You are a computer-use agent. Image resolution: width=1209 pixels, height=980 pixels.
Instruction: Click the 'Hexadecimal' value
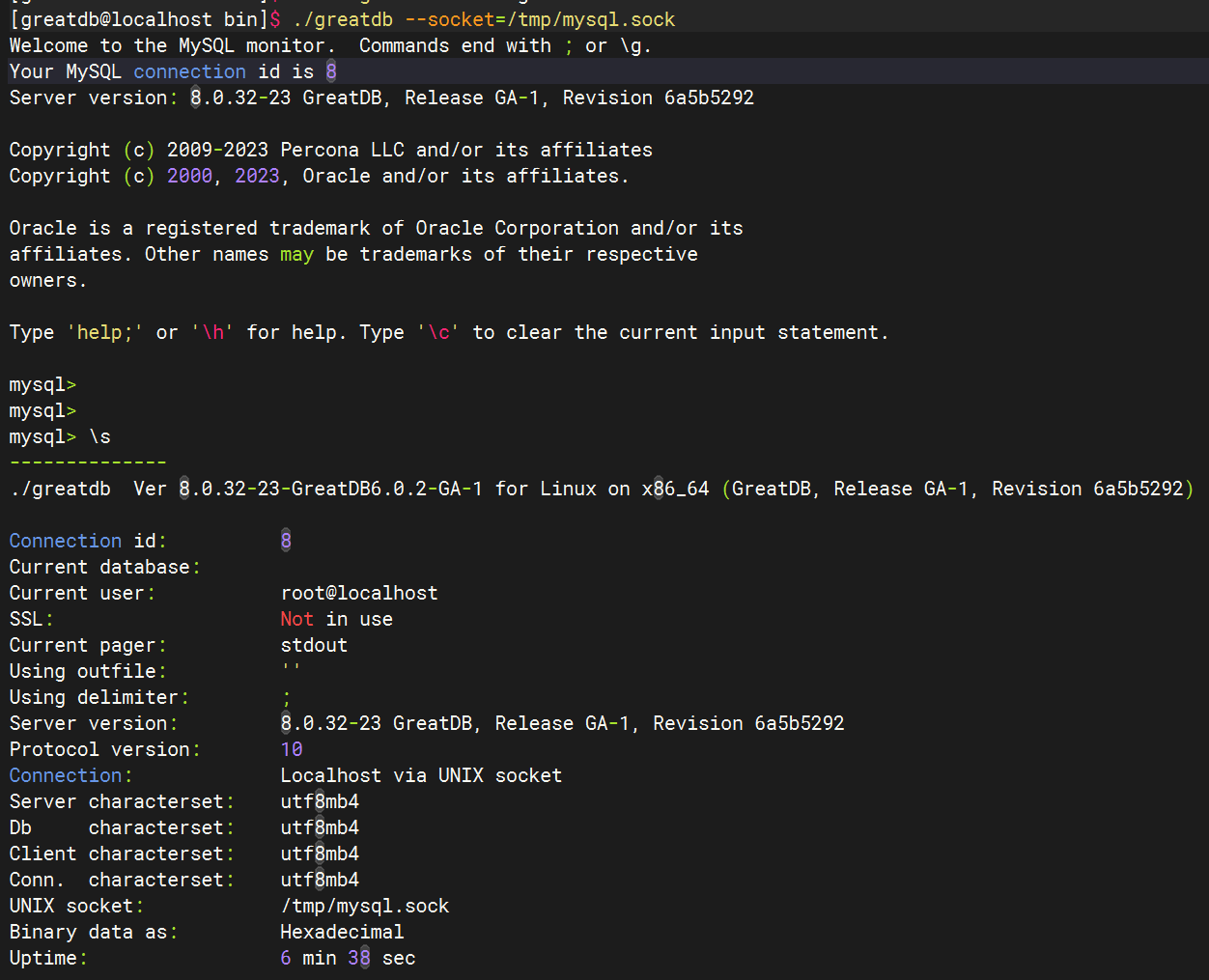pyautogui.click(x=343, y=932)
